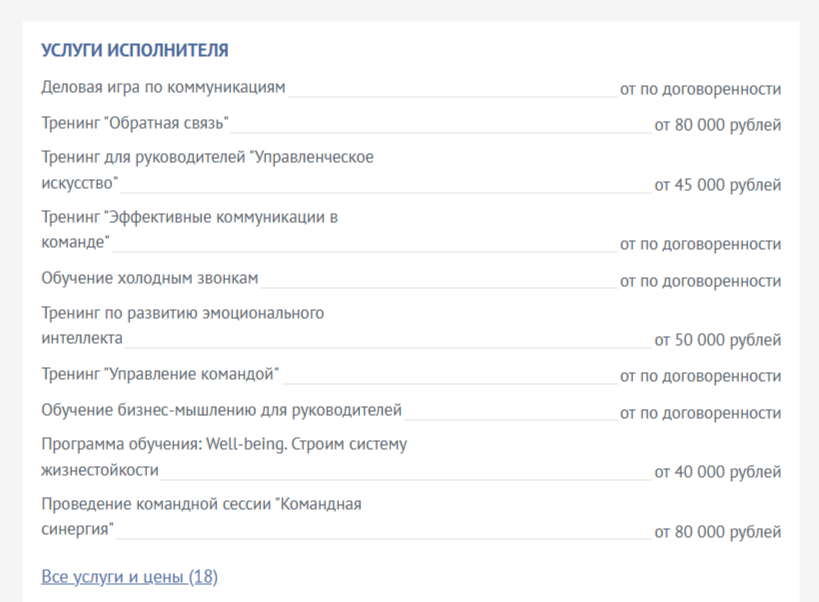
Task: Choose 'Обучение холодным звонкам' service
Action: point(150,278)
